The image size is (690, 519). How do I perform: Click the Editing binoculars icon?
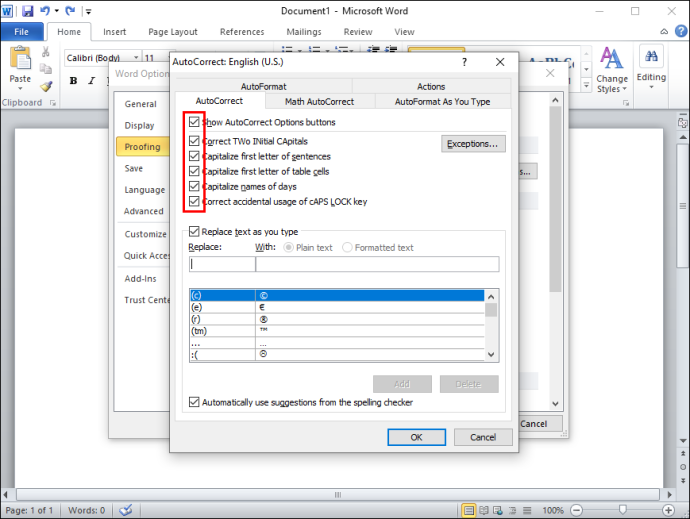click(651, 56)
